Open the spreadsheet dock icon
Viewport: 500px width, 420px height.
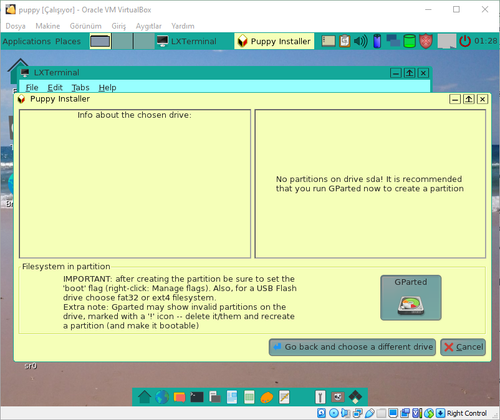(x=249, y=397)
